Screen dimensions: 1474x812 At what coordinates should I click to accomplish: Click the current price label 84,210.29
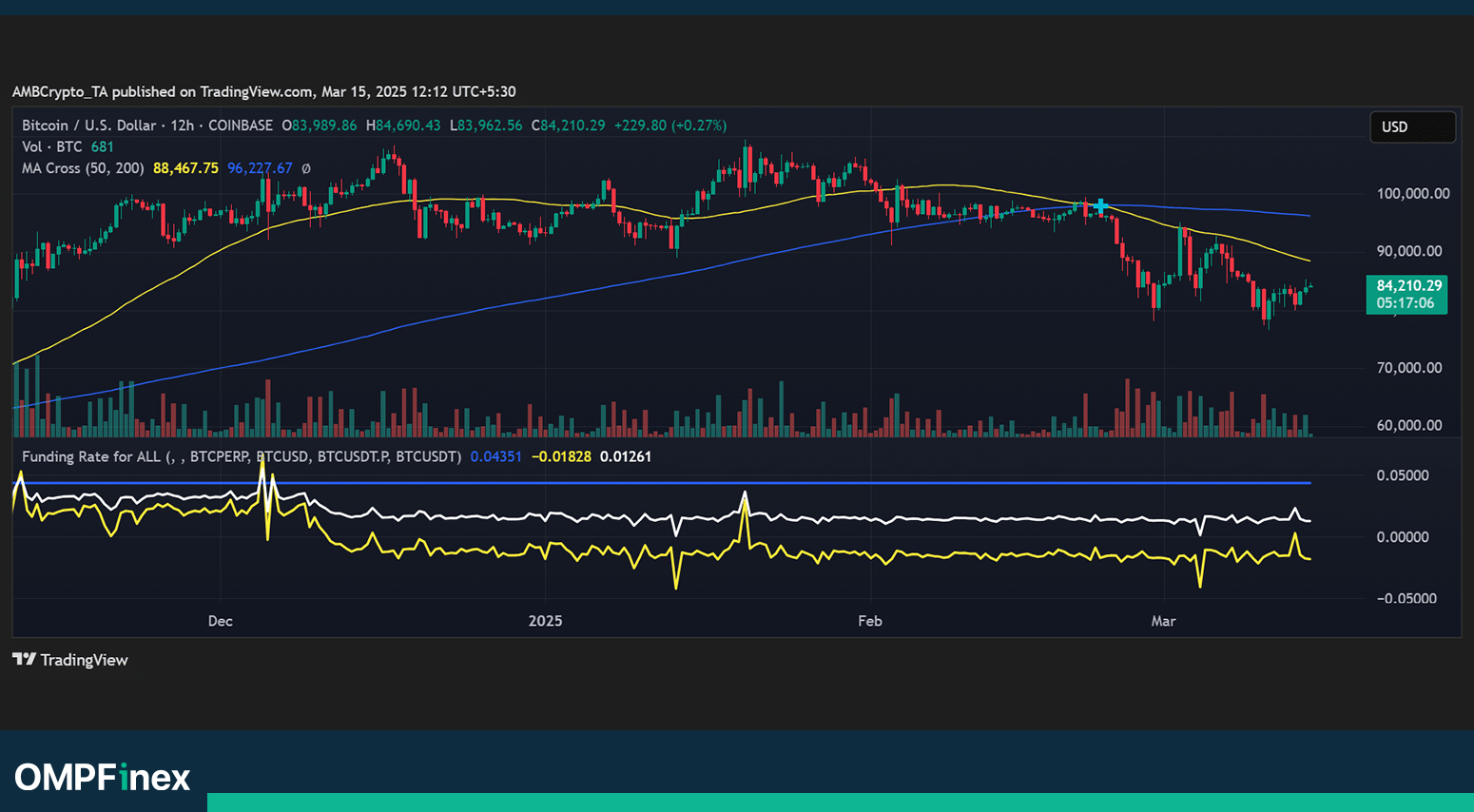tap(1408, 285)
